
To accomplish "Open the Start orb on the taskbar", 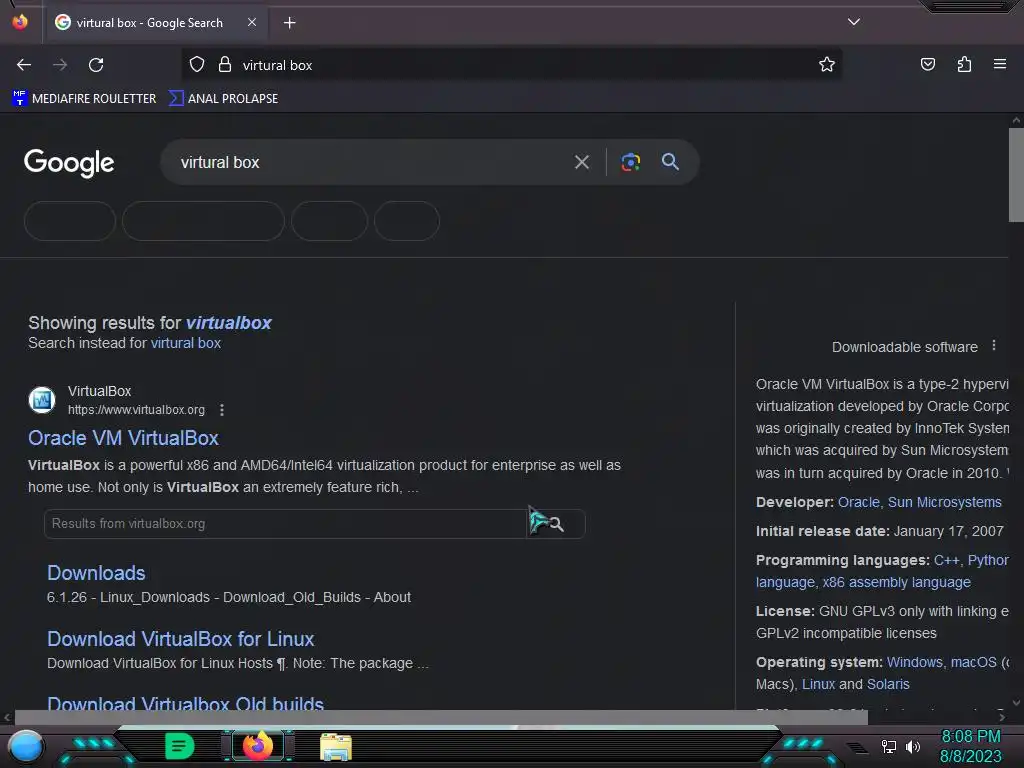I will (x=26, y=746).
